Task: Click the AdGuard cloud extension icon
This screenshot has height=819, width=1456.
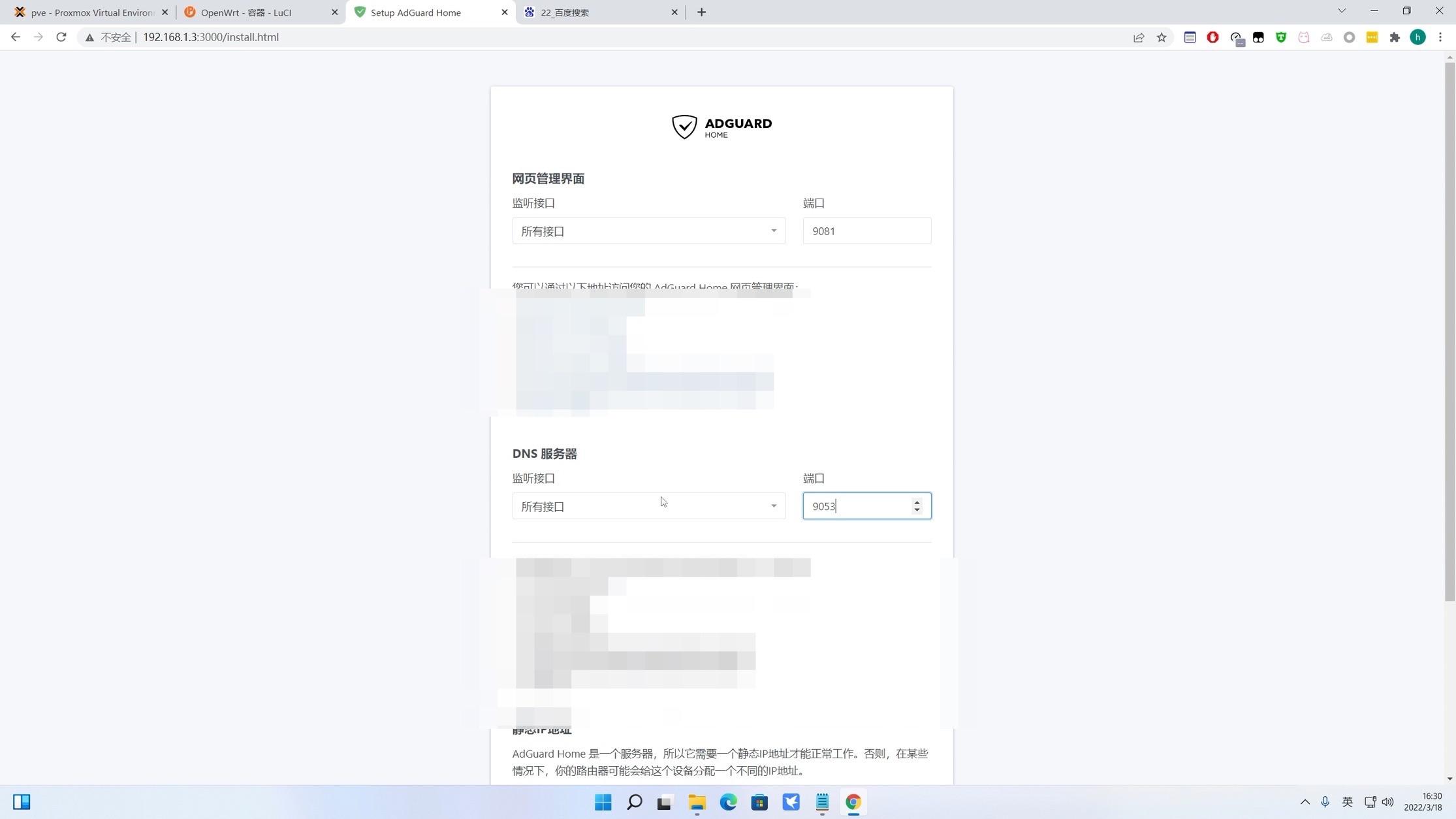Action: (1326, 37)
